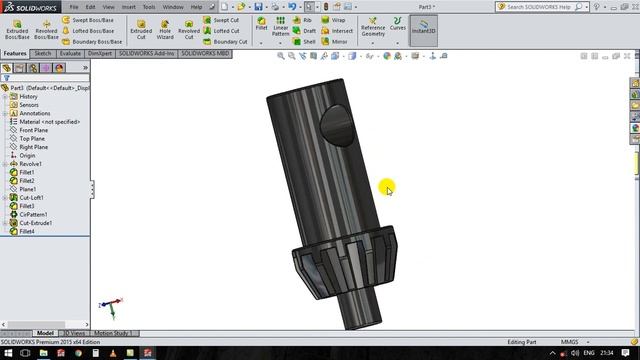The width and height of the screenshot is (640, 360).
Task: Expand the Annotations node
Action: (5, 113)
